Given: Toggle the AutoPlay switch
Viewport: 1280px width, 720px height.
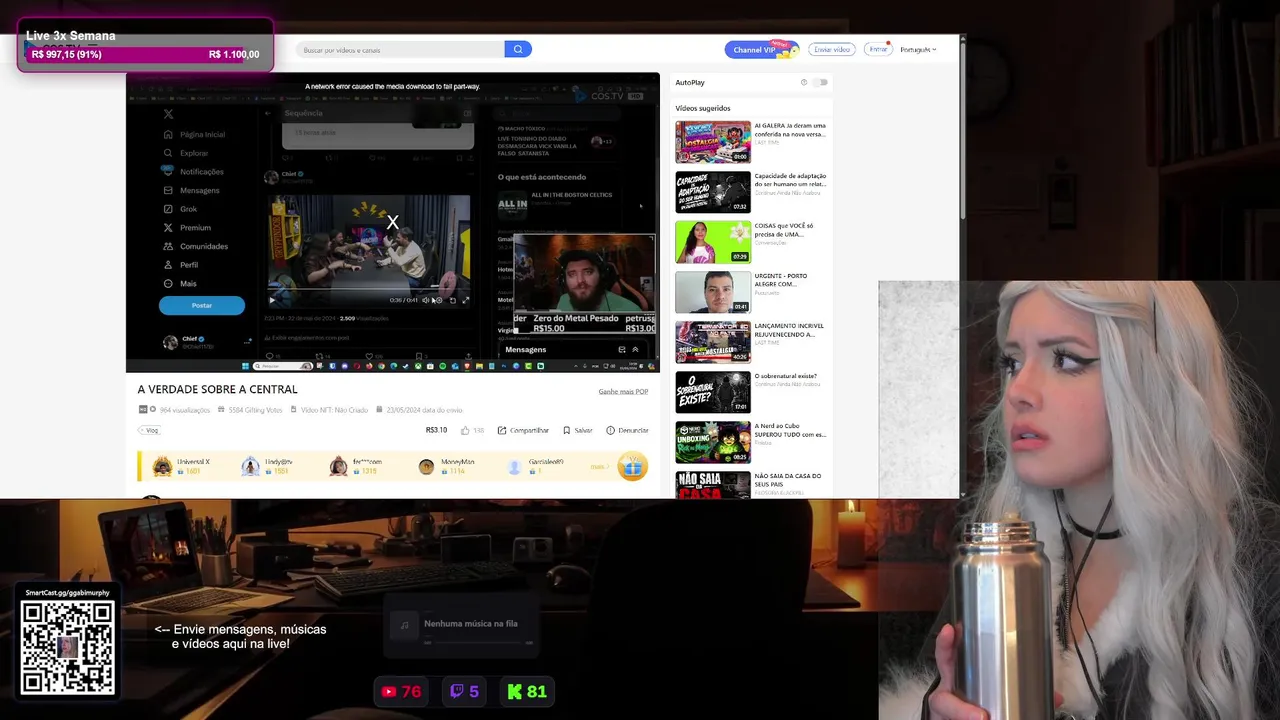Looking at the screenshot, I should (820, 82).
